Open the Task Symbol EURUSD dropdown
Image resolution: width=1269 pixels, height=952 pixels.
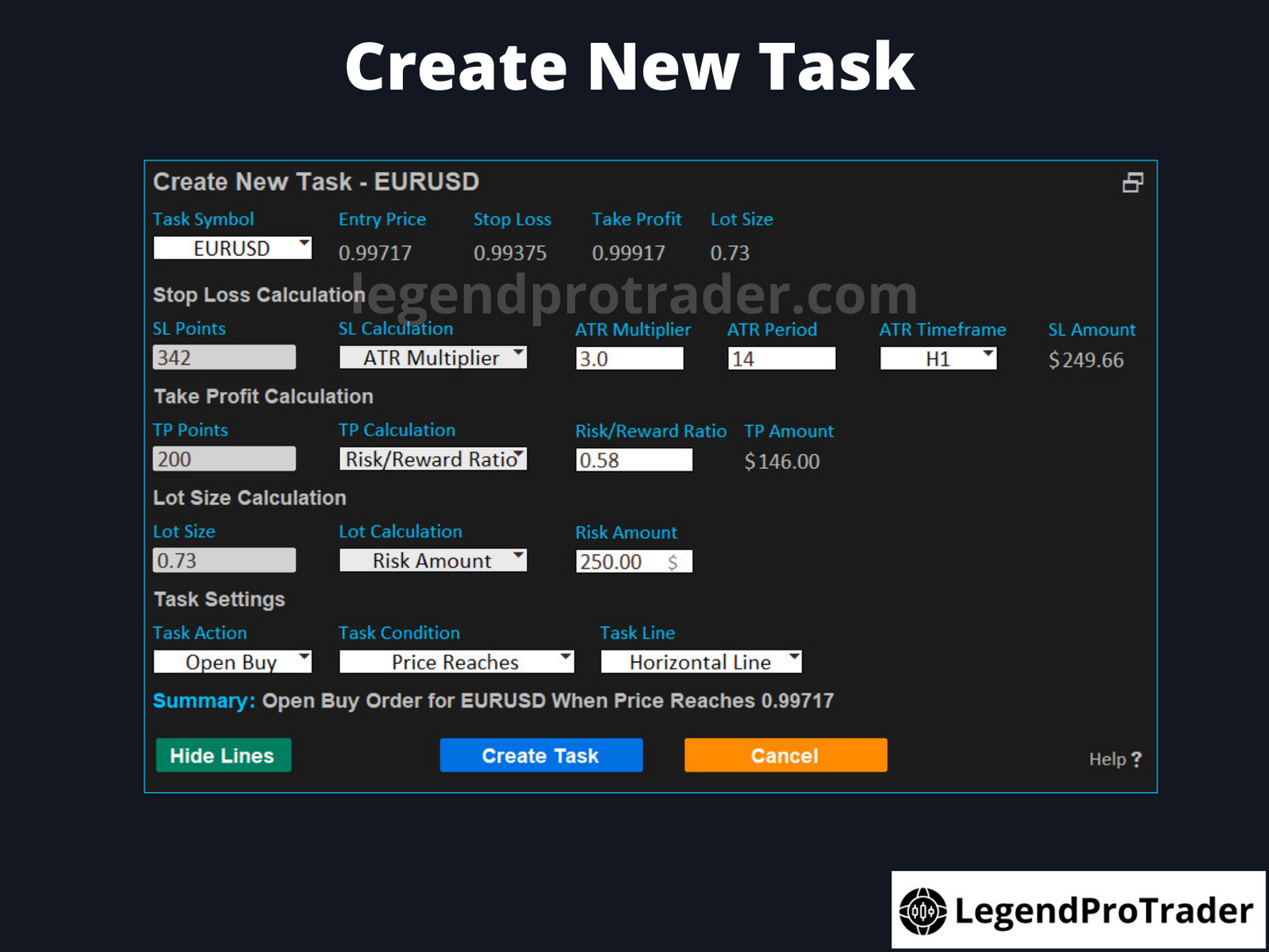coord(233,249)
